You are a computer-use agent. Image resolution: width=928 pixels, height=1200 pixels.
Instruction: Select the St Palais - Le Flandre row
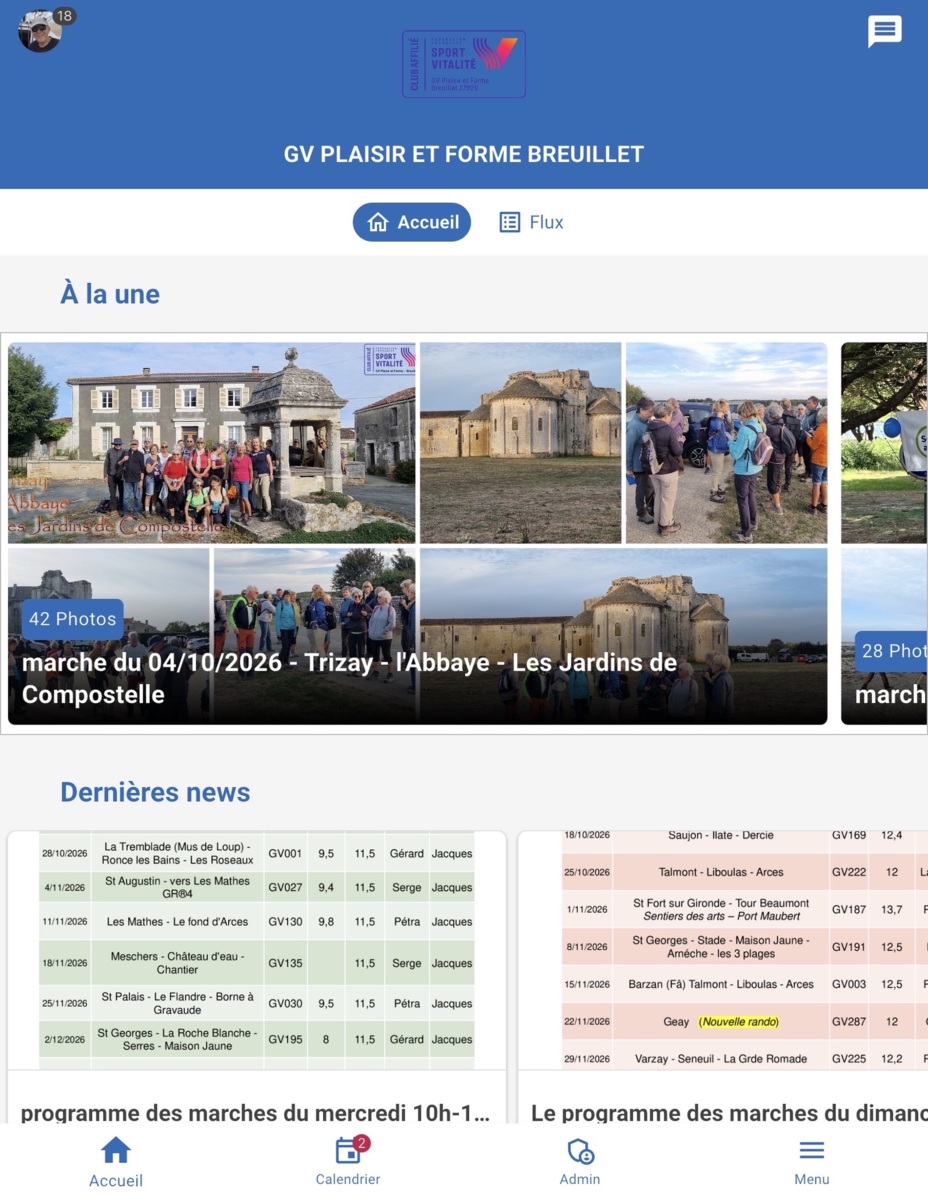pyautogui.click(x=257, y=1003)
